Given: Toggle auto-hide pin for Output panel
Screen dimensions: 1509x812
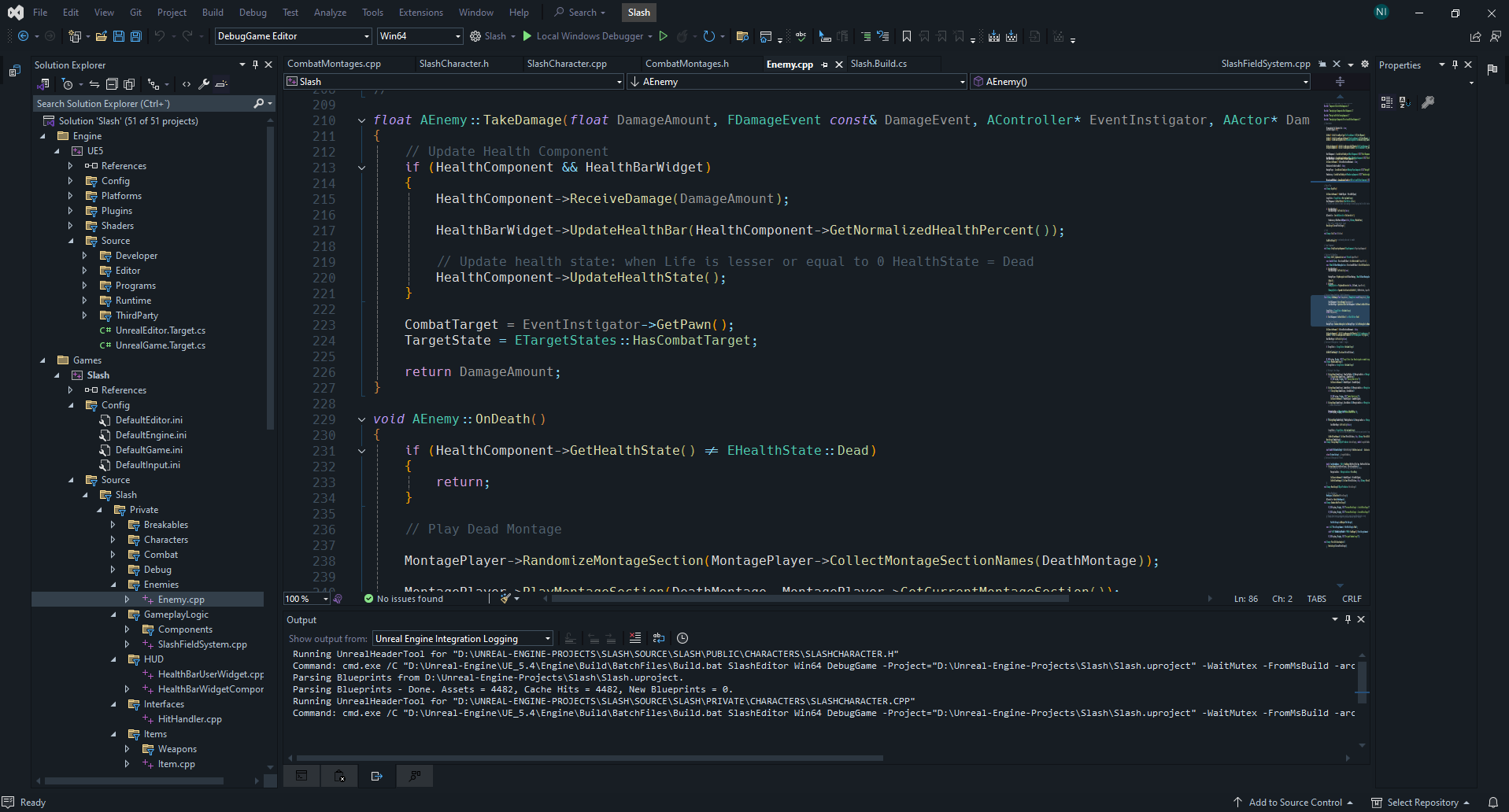Looking at the screenshot, I should coord(1348,619).
